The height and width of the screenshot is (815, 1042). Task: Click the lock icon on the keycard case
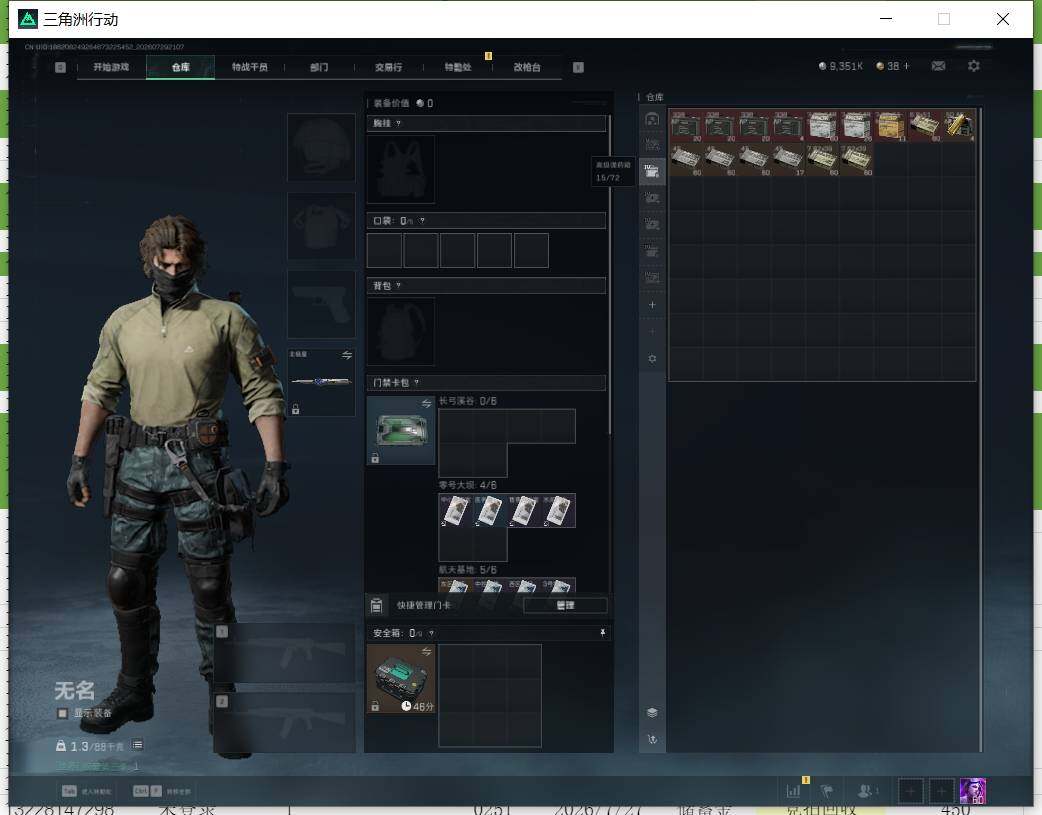pos(375,458)
